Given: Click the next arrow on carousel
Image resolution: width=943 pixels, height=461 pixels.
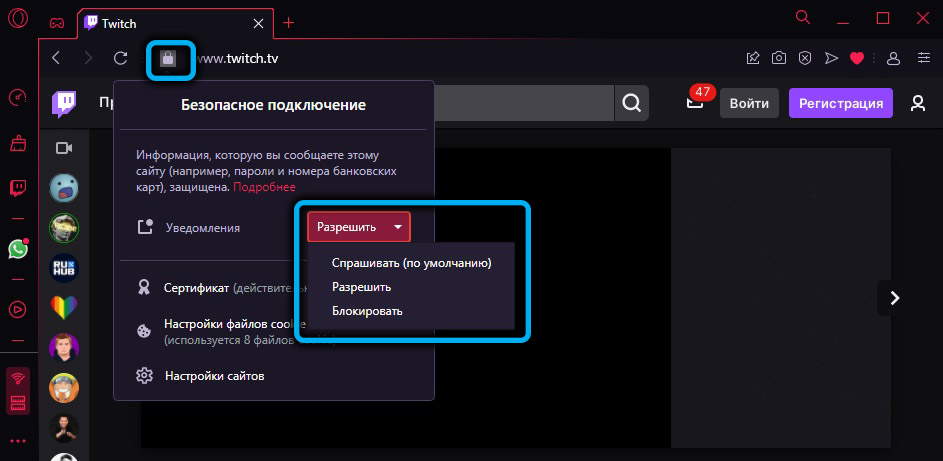Looking at the screenshot, I should click(895, 297).
